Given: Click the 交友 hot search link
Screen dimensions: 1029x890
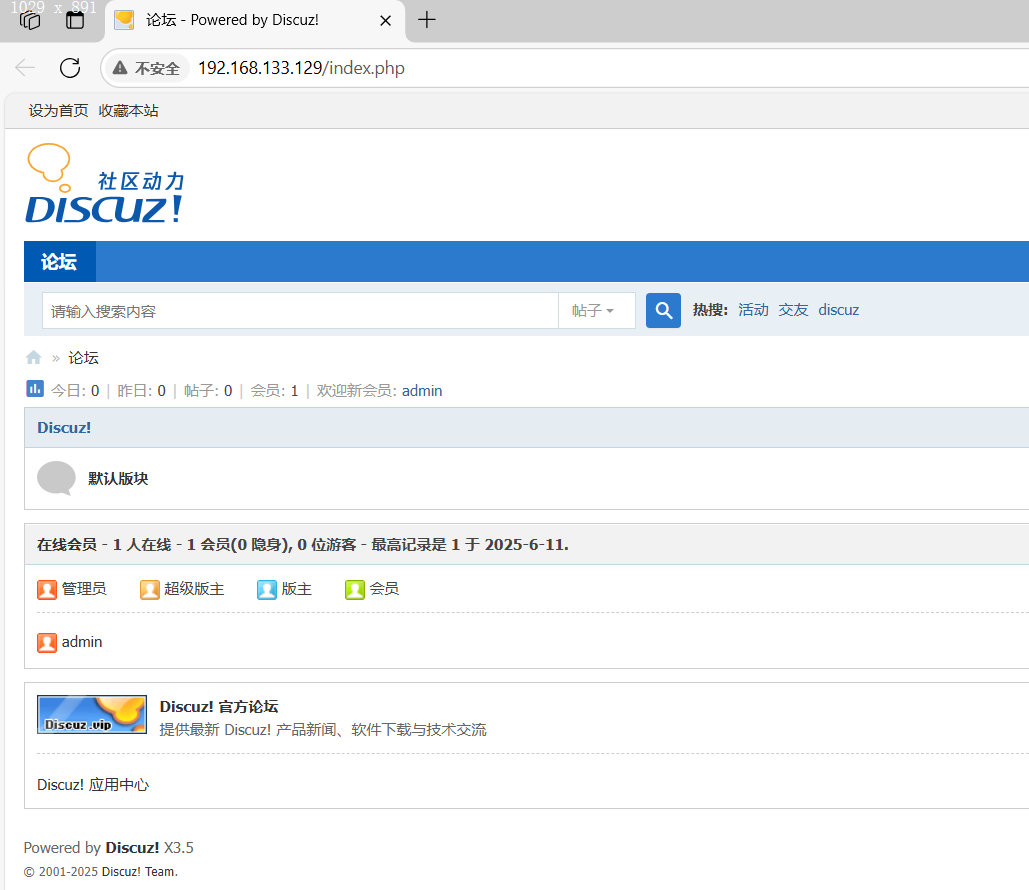Looking at the screenshot, I should [793, 310].
